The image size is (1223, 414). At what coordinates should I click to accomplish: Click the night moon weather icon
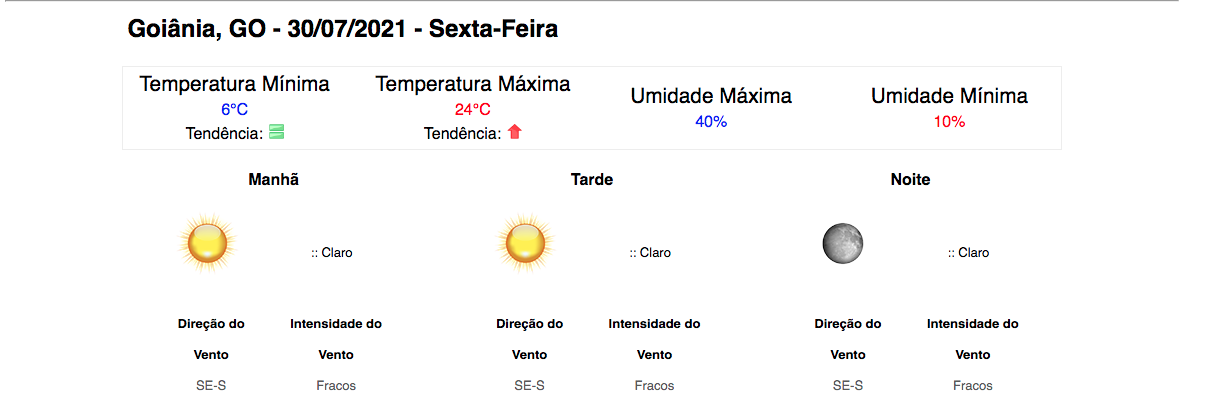tap(842, 243)
